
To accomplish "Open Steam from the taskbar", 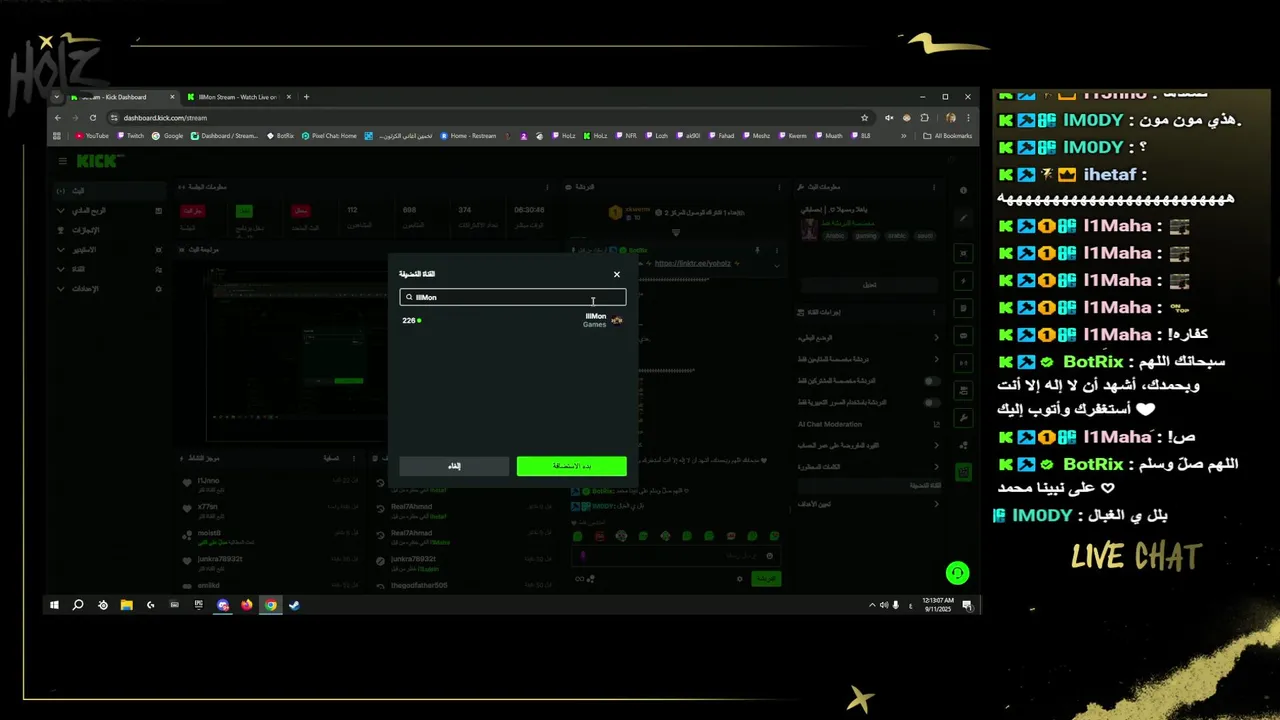I will [294, 605].
